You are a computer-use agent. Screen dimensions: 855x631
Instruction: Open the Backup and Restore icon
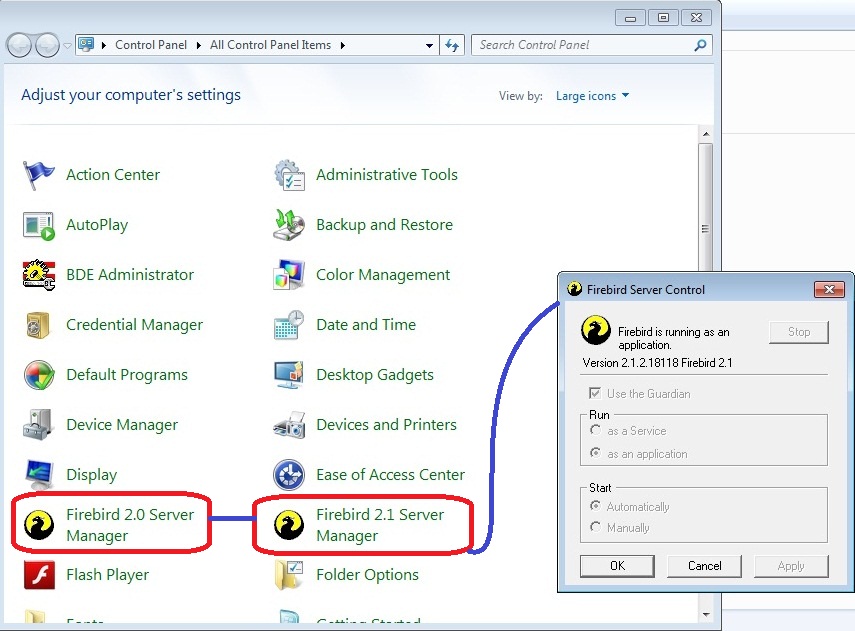pos(289,225)
